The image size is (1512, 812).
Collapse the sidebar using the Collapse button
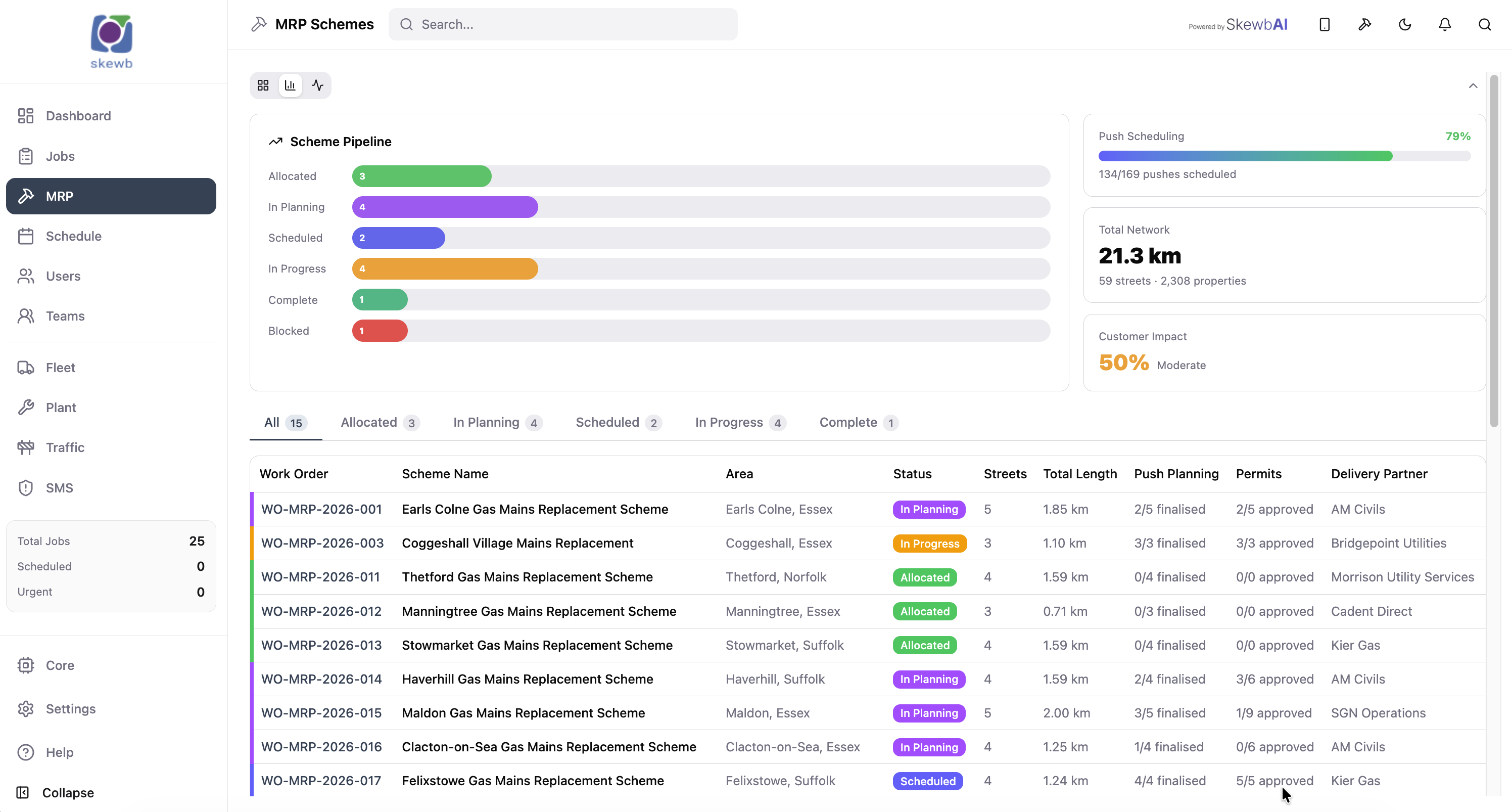point(56,793)
